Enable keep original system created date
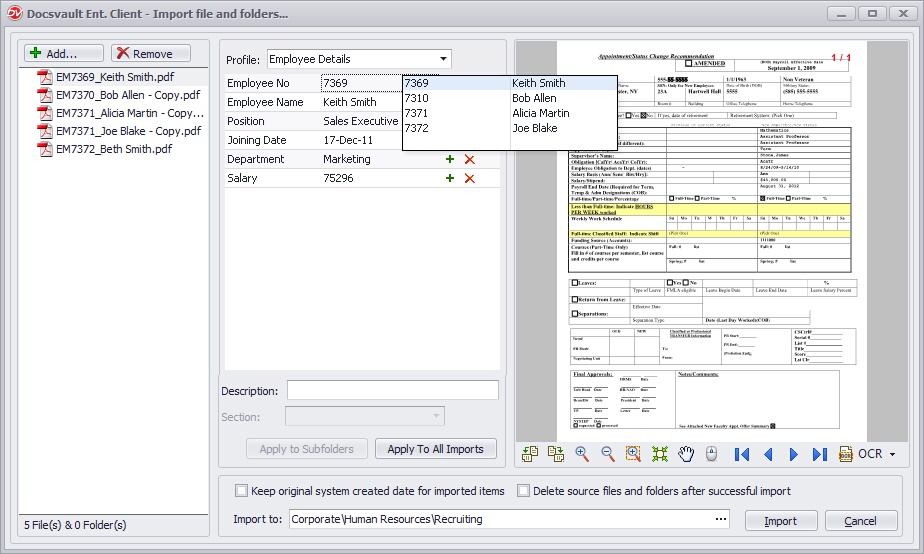This screenshot has height=554, width=924. point(241,491)
